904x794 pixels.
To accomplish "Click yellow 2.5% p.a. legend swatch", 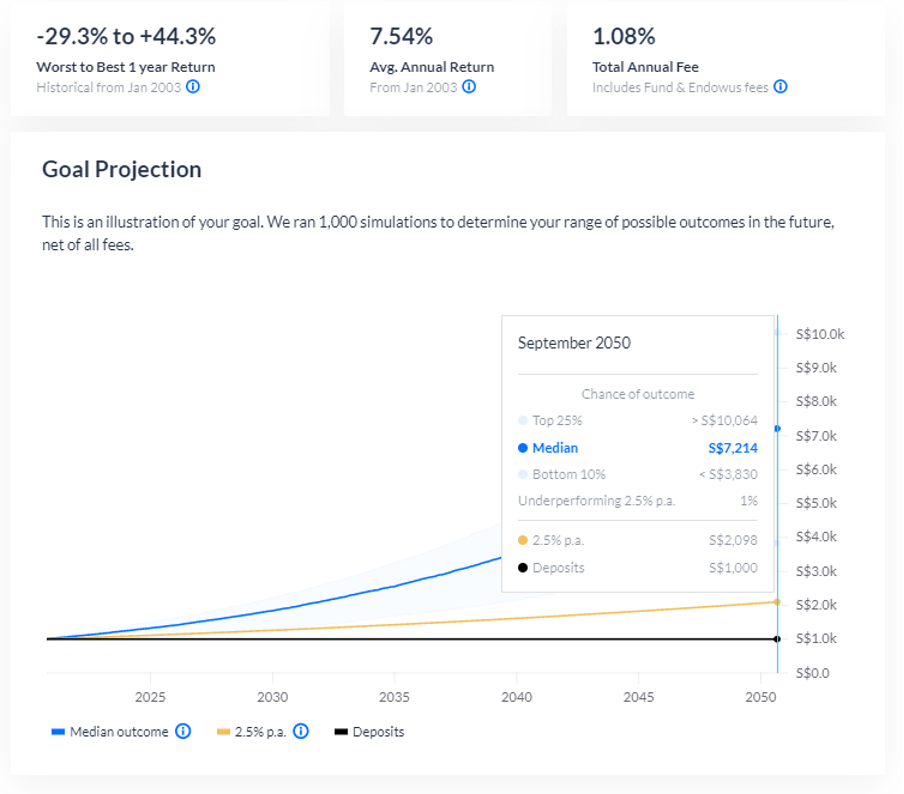I will [223, 732].
